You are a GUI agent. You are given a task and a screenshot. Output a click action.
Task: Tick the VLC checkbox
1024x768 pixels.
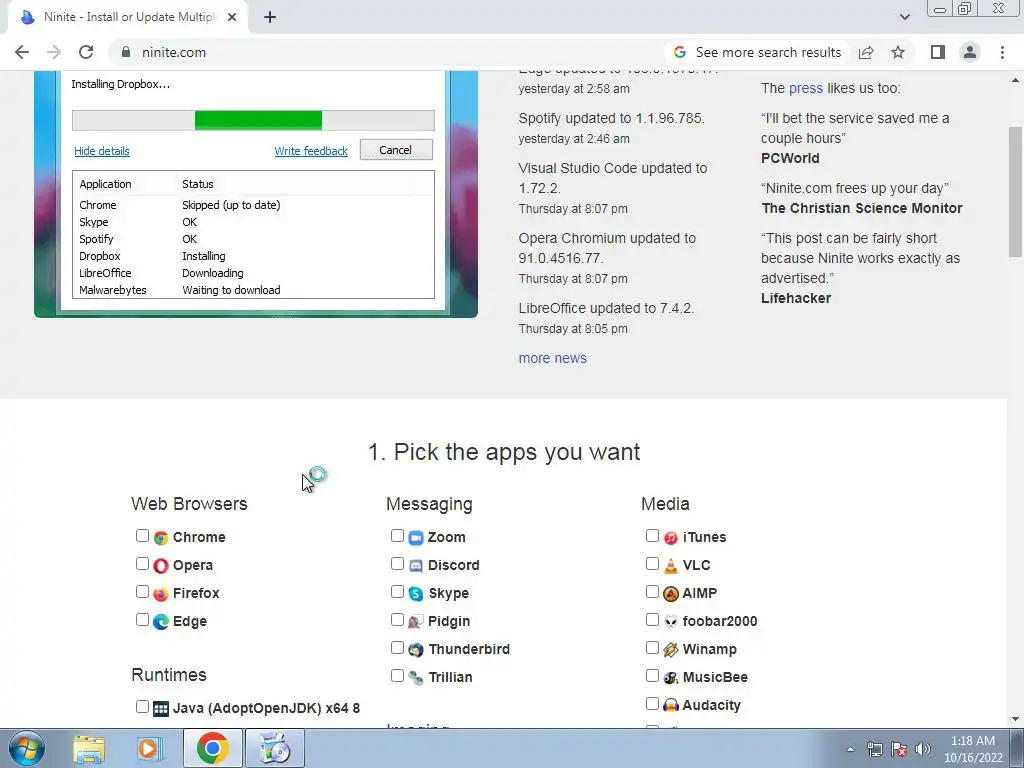(652, 564)
